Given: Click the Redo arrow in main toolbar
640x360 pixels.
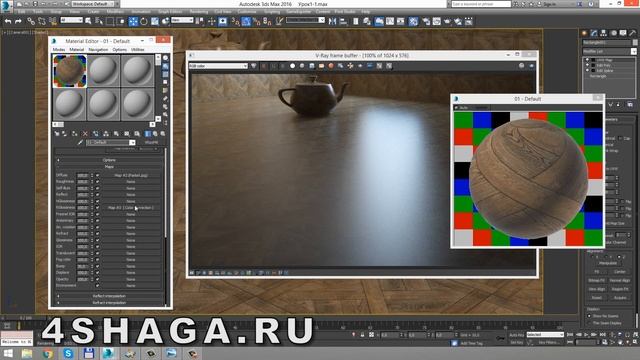Looking at the screenshot, I should 18,21.
